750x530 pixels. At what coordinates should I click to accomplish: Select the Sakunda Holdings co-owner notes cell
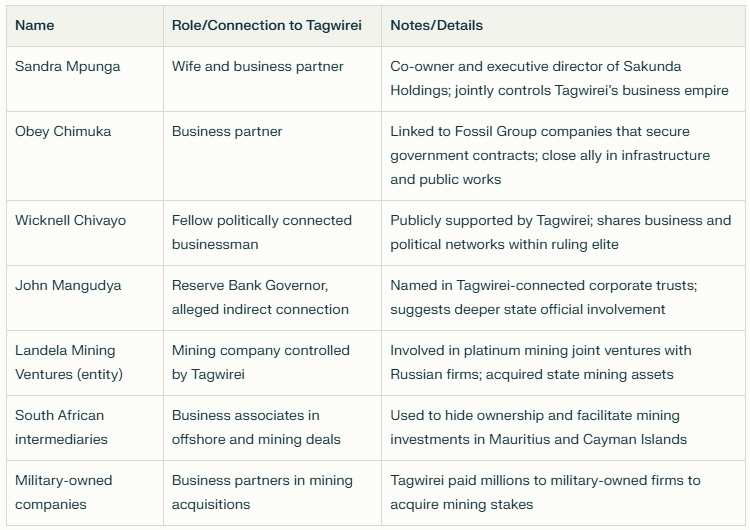pyautogui.click(x=559, y=78)
